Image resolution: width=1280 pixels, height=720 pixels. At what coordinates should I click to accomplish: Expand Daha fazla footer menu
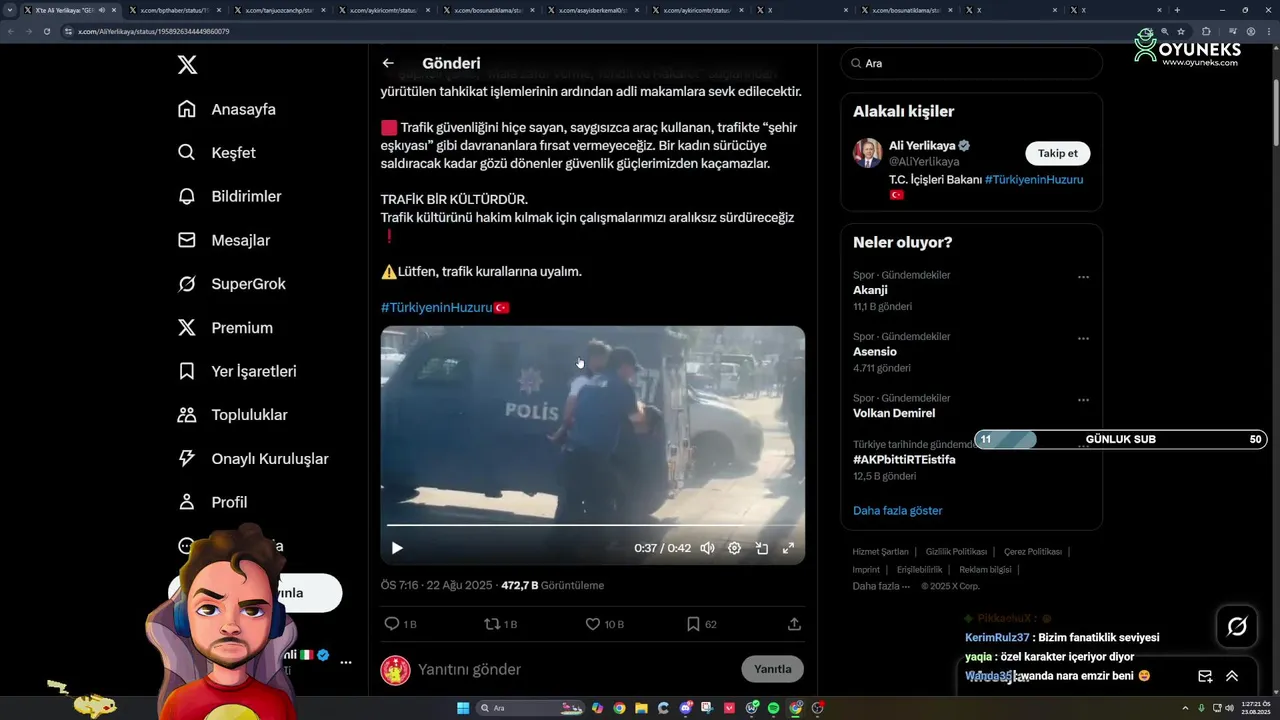(881, 586)
